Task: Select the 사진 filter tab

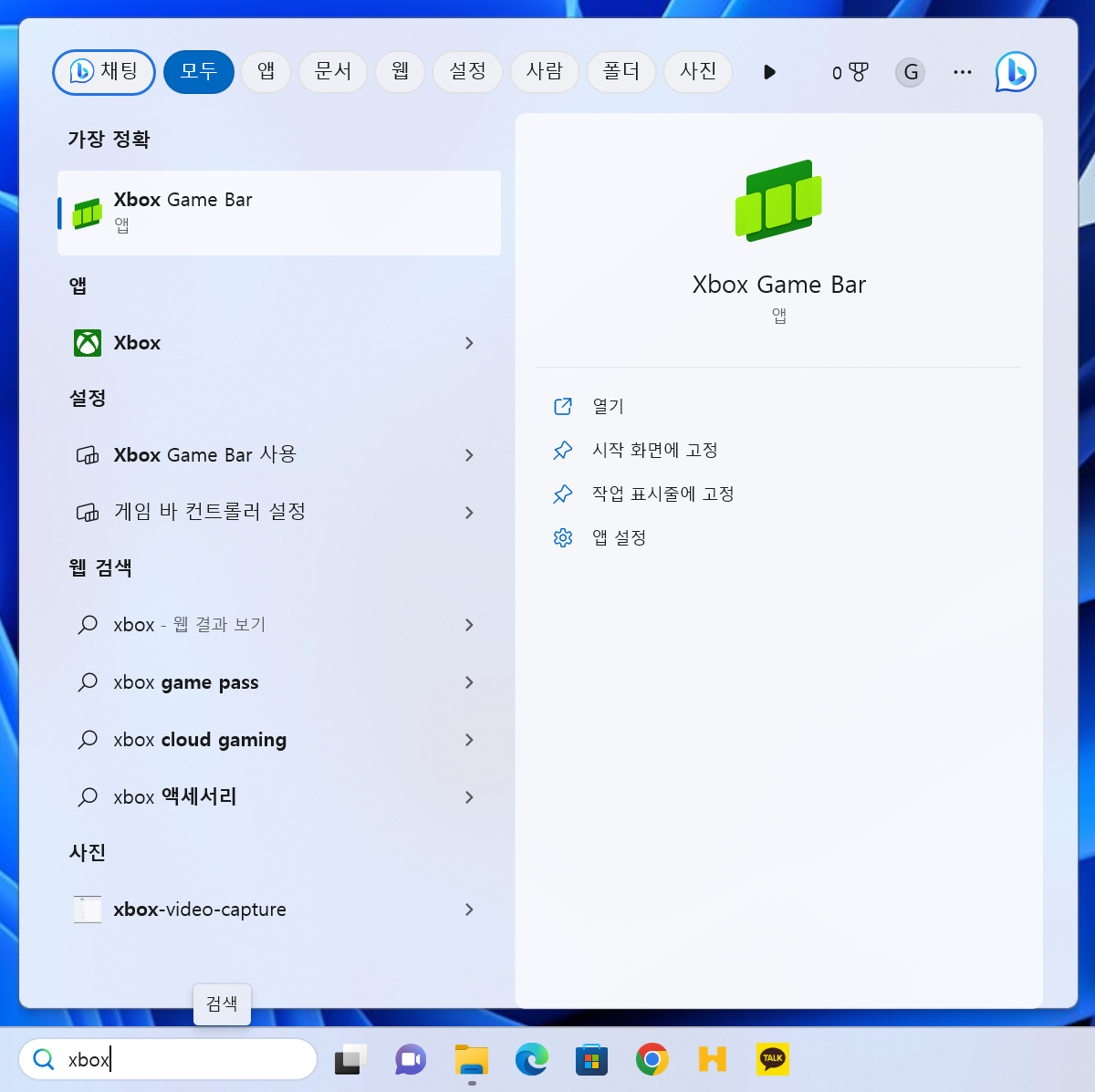Action: [x=698, y=72]
